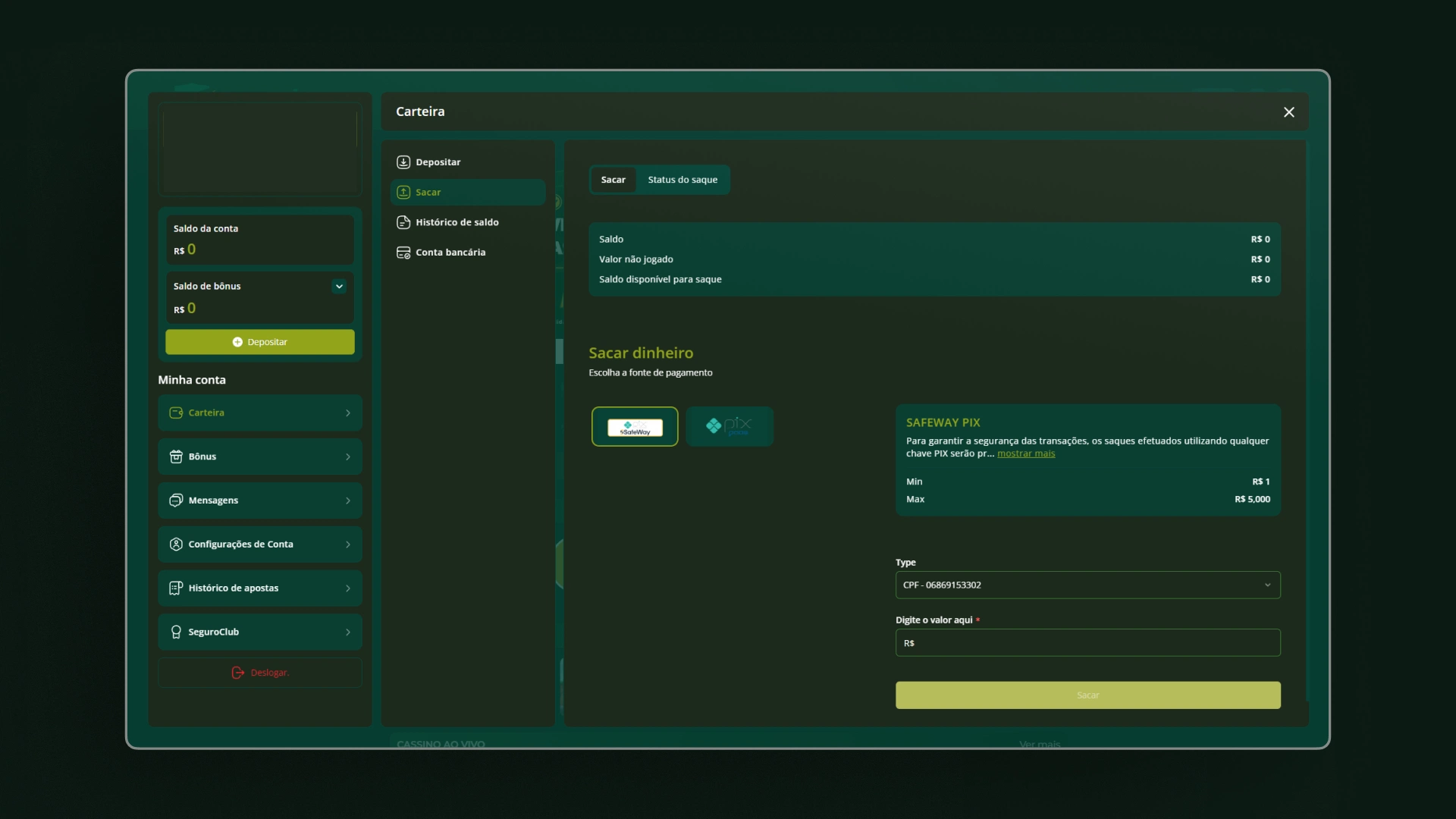Select the Pix payment source

tap(730, 427)
